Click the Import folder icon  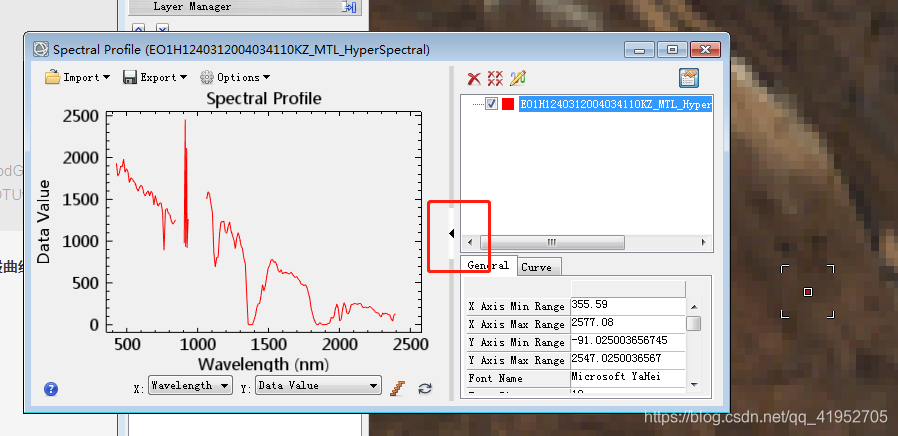[x=53, y=77]
